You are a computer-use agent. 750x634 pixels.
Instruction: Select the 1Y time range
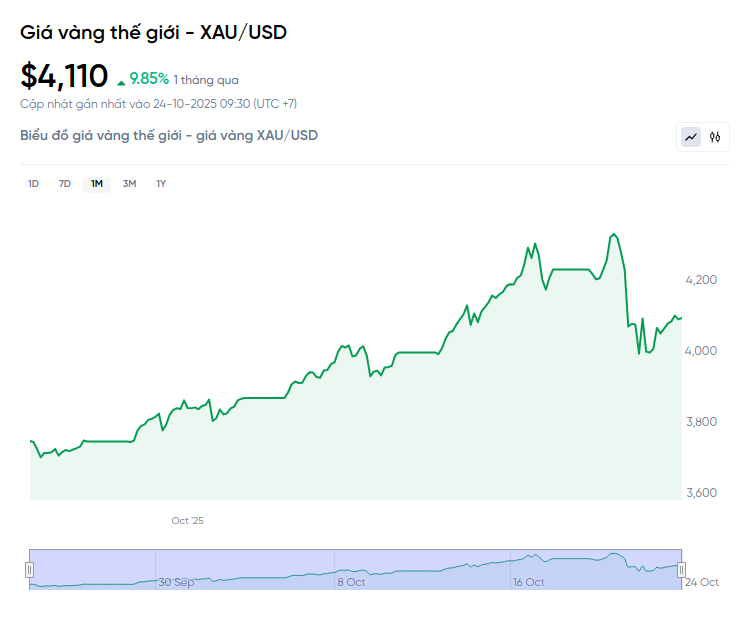[161, 183]
